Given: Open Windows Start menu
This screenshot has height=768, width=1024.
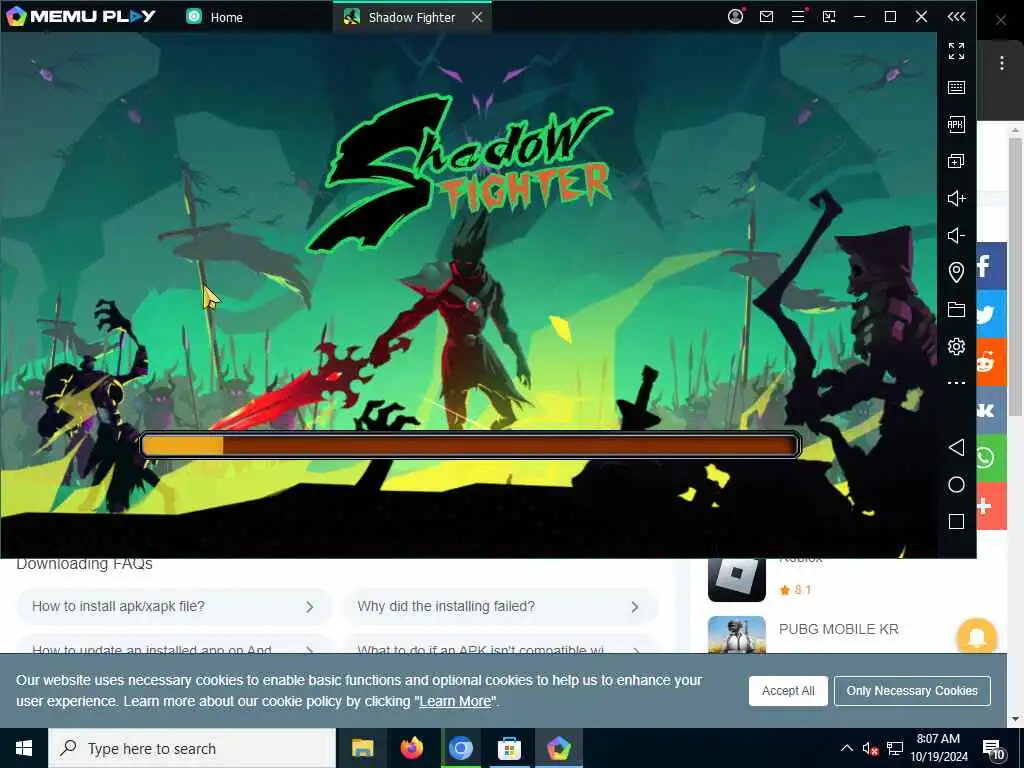Looking at the screenshot, I should (x=24, y=748).
